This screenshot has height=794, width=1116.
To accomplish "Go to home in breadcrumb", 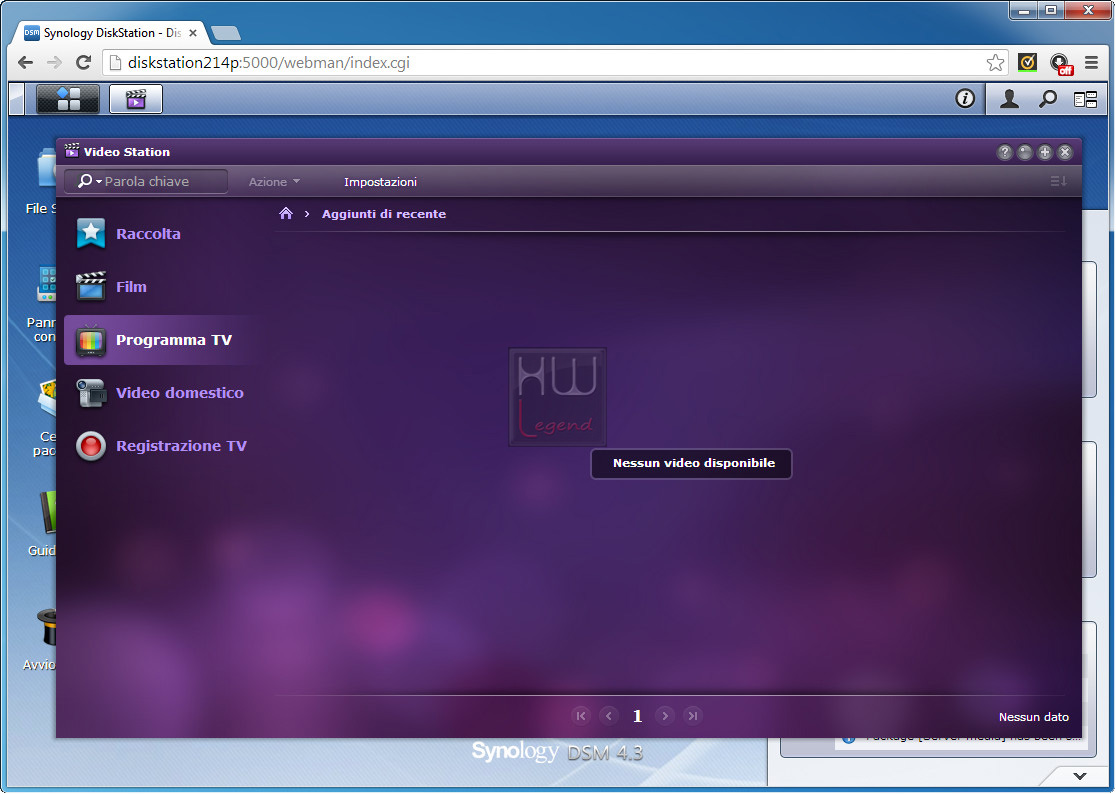I will [x=286, y=213].
